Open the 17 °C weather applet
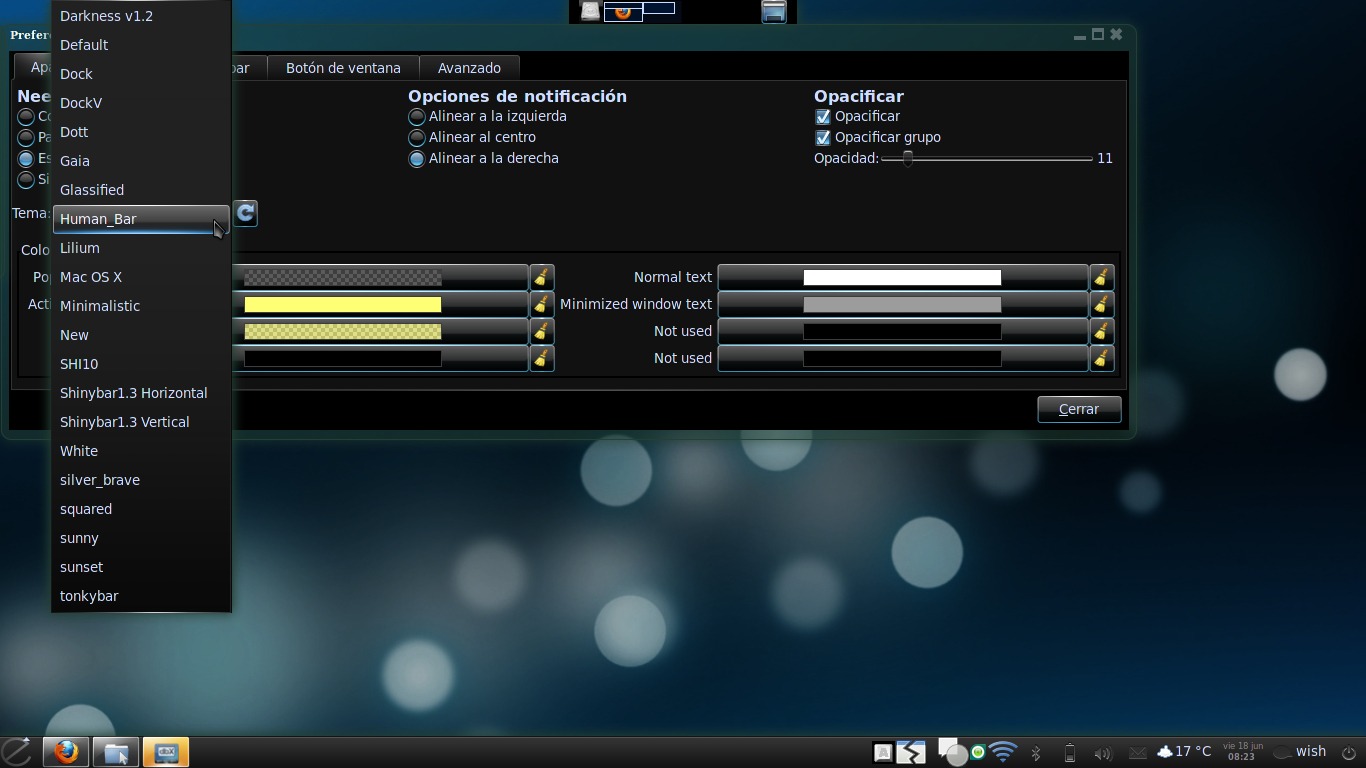1366x768 pixels. tap(1184, 752)
